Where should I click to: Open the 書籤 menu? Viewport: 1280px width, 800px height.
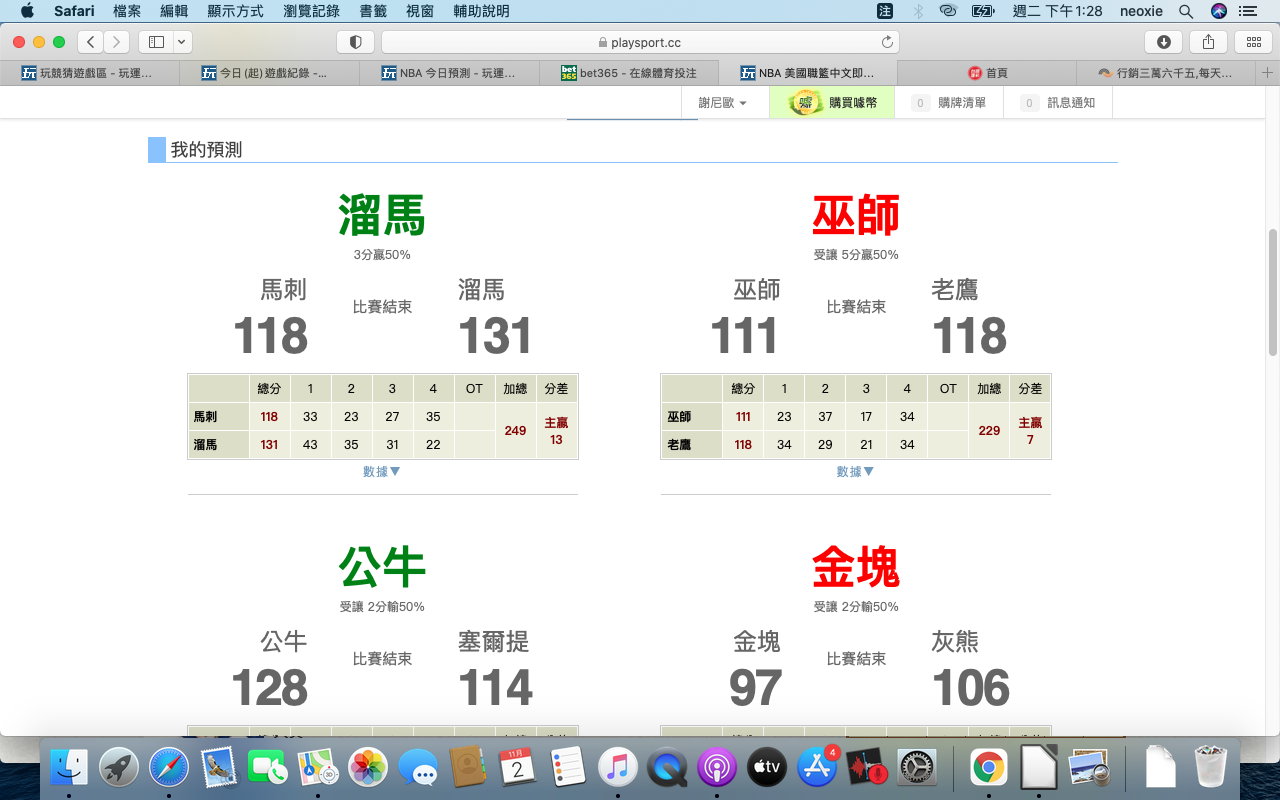pos(373,11)
